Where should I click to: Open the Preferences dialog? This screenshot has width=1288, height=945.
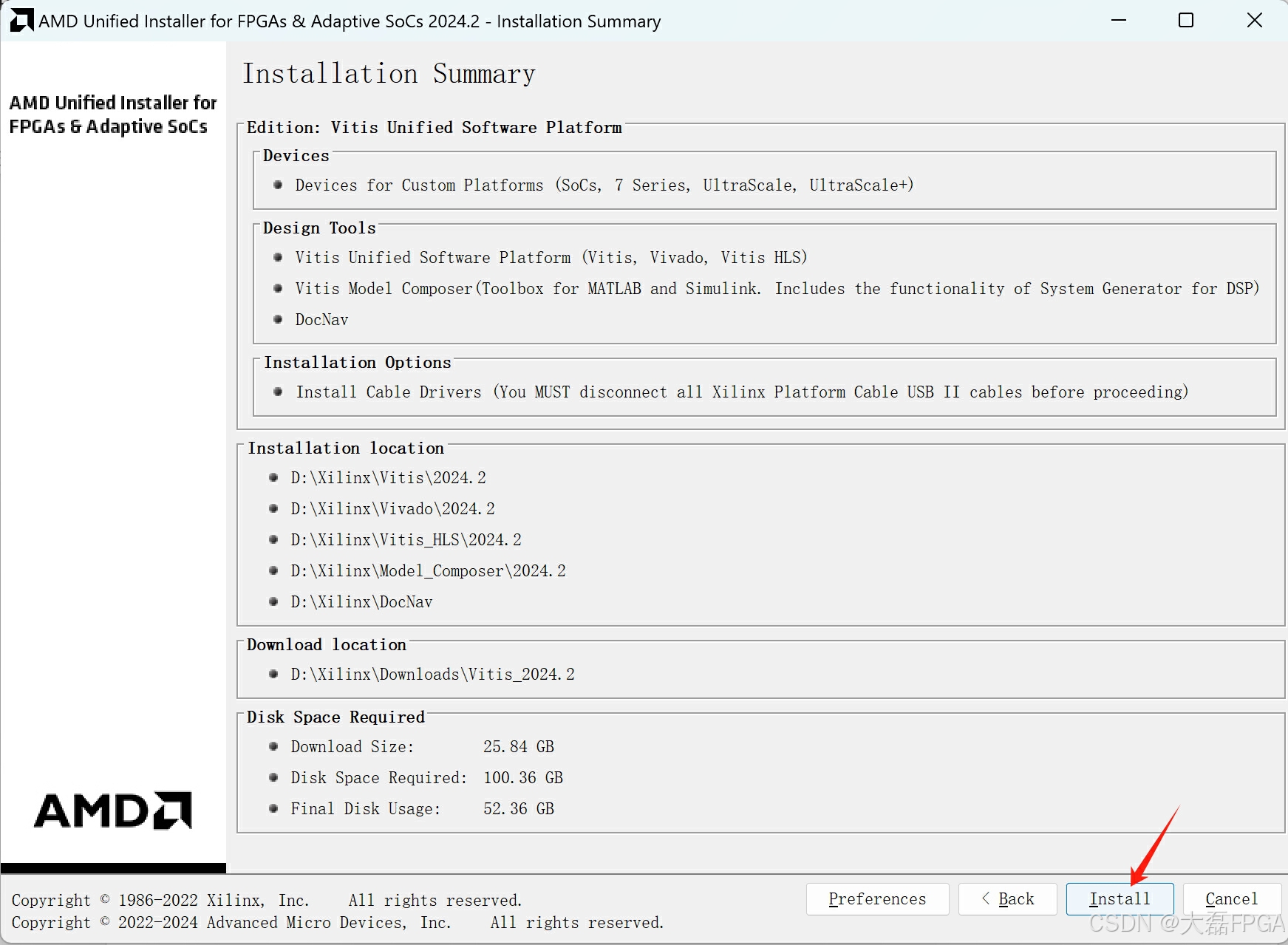[877, 899]
